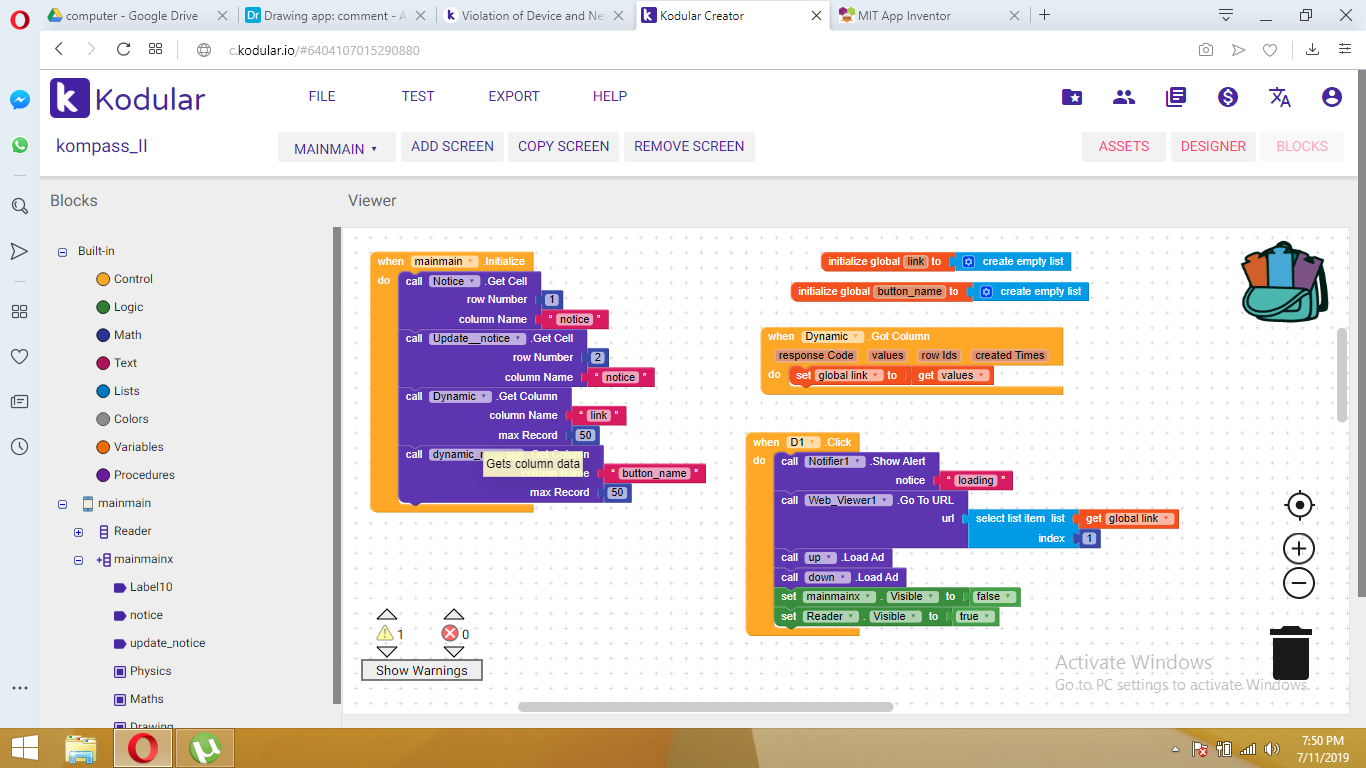
Task: Click the viewer horizontal scrollbar
Action: click(x=705, y=707)
